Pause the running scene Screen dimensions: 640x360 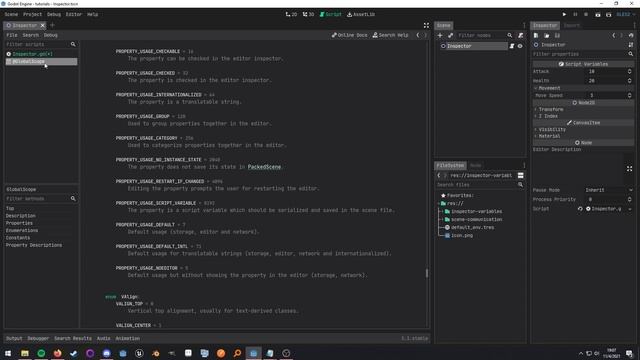click(x=576, y=14)
